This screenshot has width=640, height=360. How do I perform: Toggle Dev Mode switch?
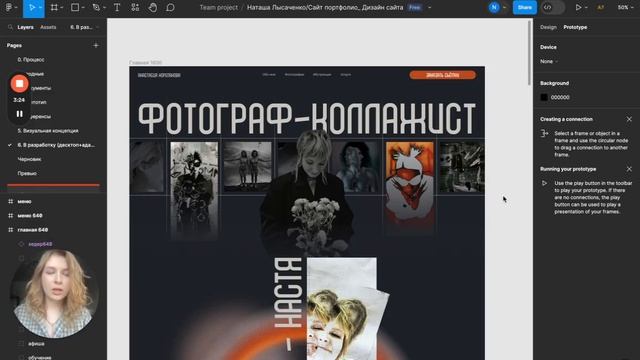click(x=553, y=7)
